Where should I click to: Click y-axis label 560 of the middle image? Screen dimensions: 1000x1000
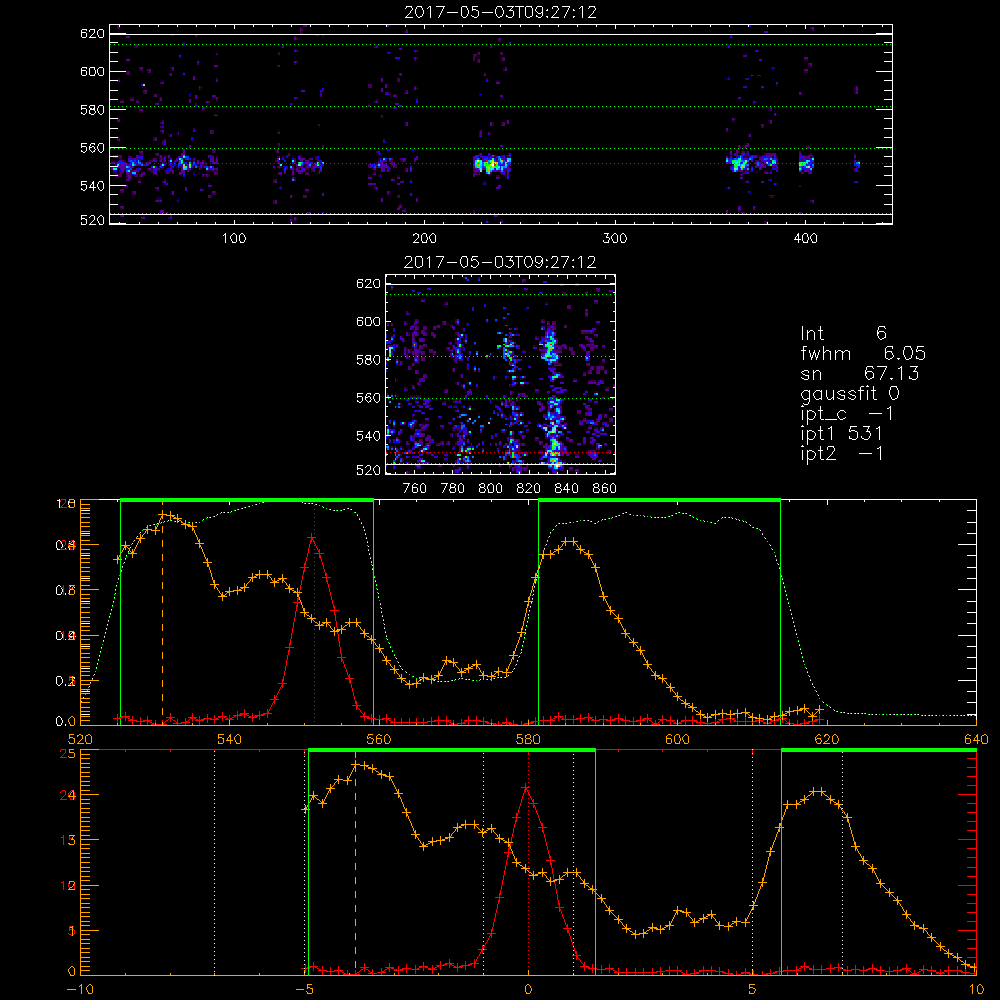pyautogui.click(x=368, y=398)
